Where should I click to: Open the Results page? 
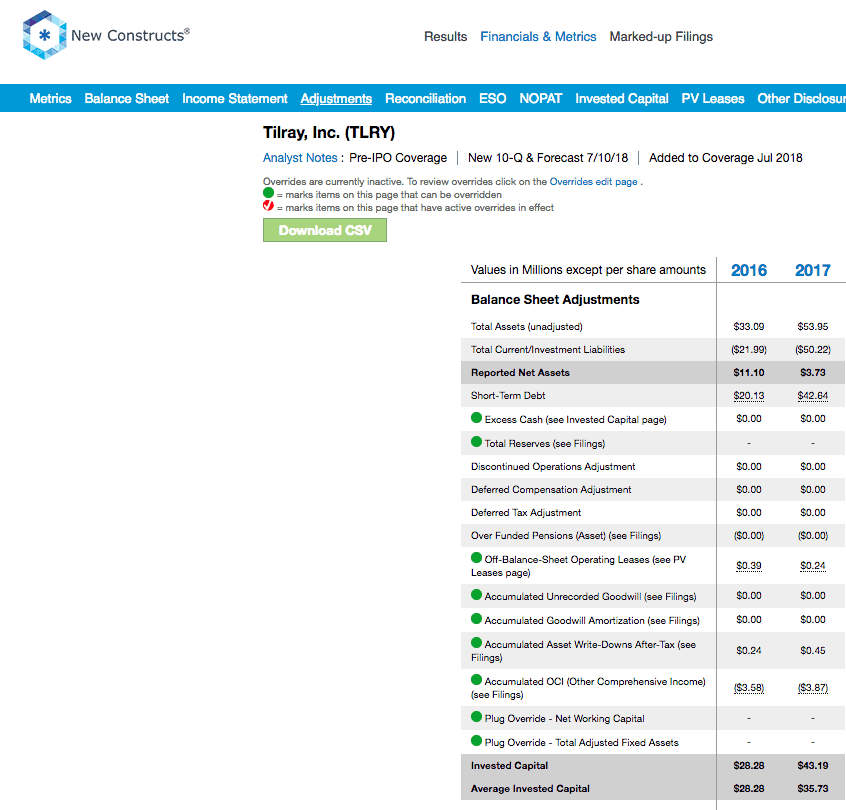(446, 37)
